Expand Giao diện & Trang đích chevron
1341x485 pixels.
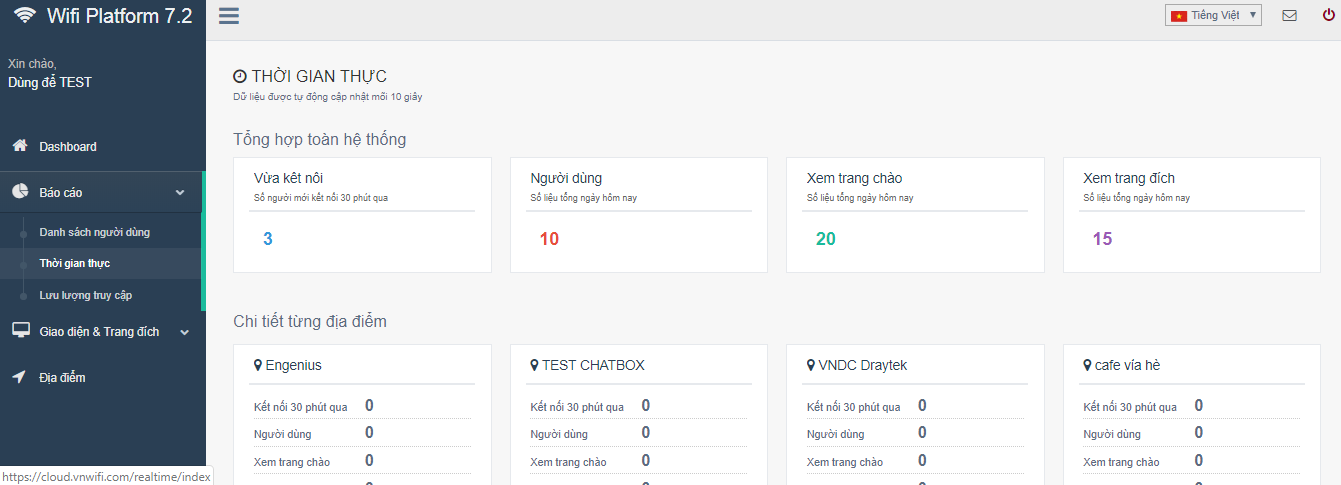point(184,332)
